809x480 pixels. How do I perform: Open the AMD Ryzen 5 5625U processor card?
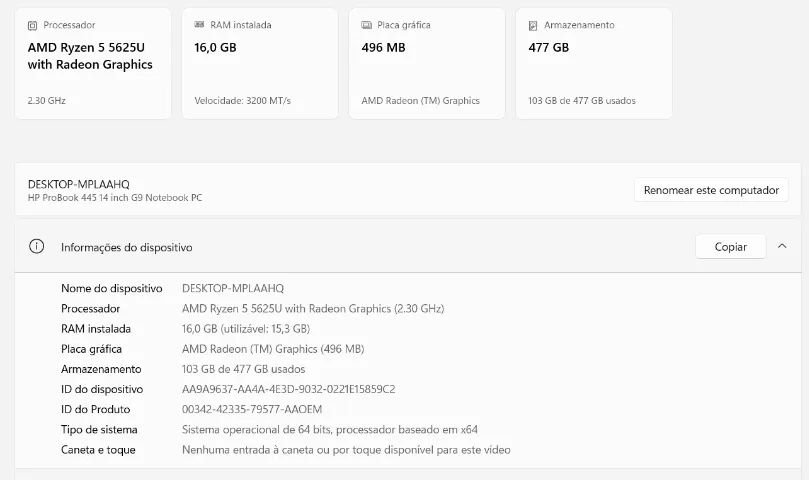(x=93, y=63)
